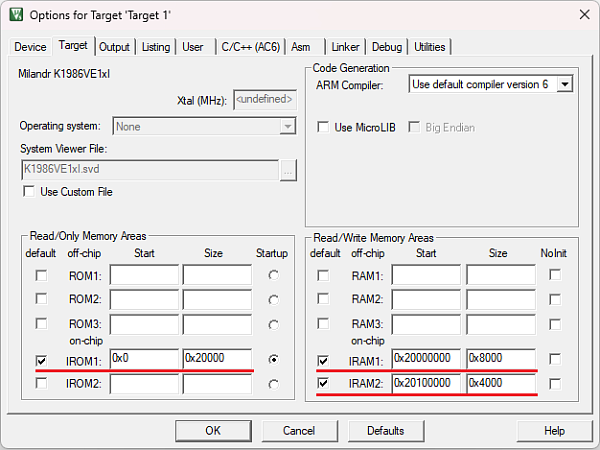Open the ARM Compiler version dropdown

coord(564,85)
